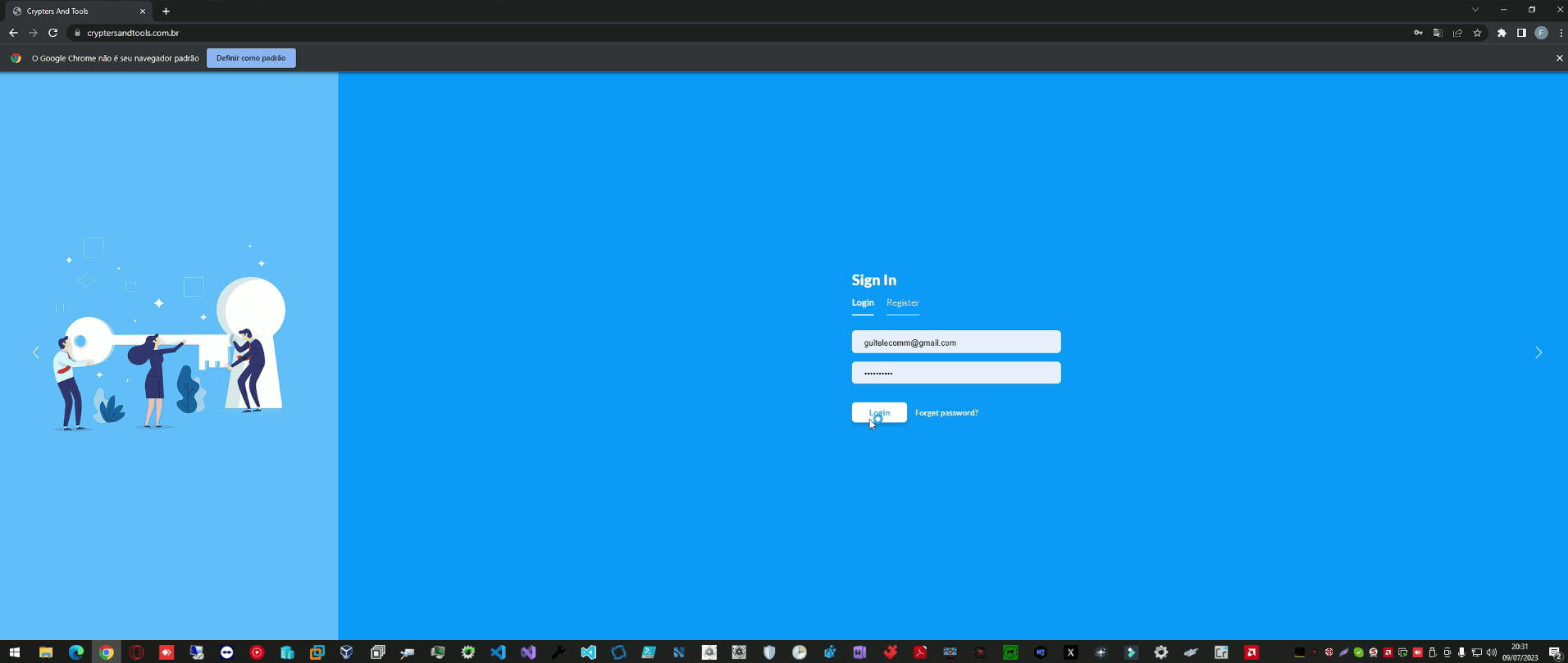Close the Crypters And Tools tab

point(143,11)
